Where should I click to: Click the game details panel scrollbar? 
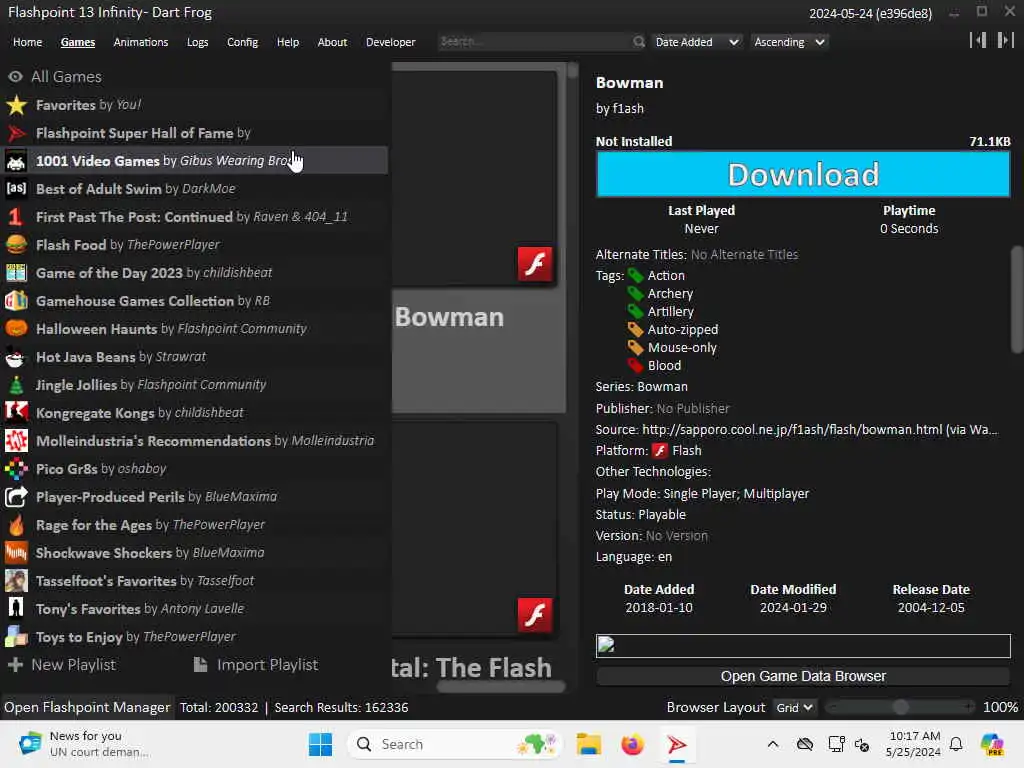click(1016, 299)
